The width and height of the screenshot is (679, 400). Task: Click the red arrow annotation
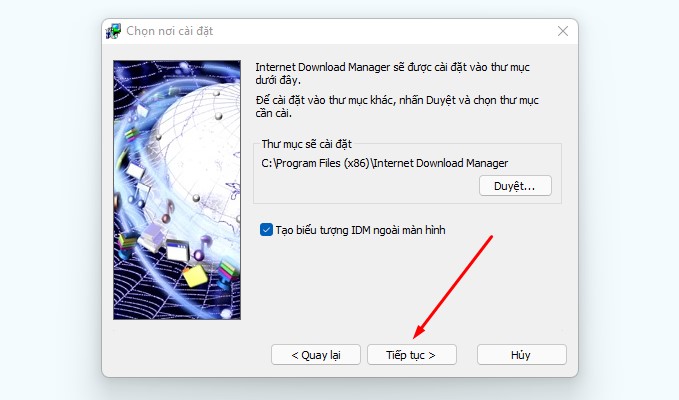453,287
